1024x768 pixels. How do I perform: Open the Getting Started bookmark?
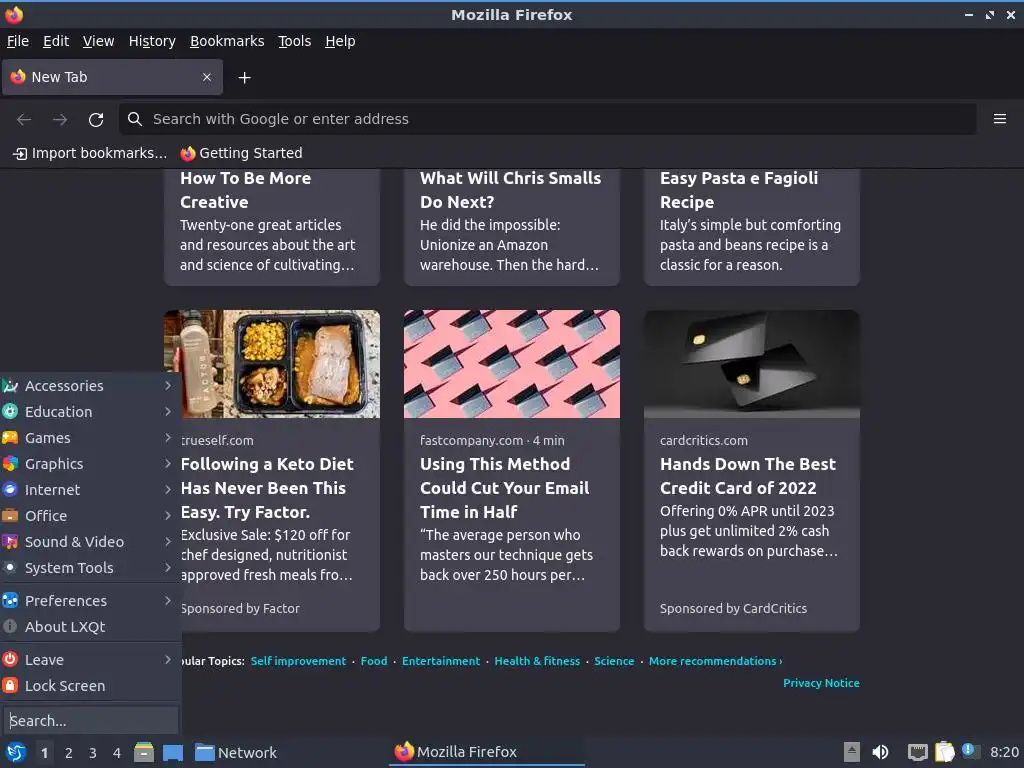tap(242, 153)
